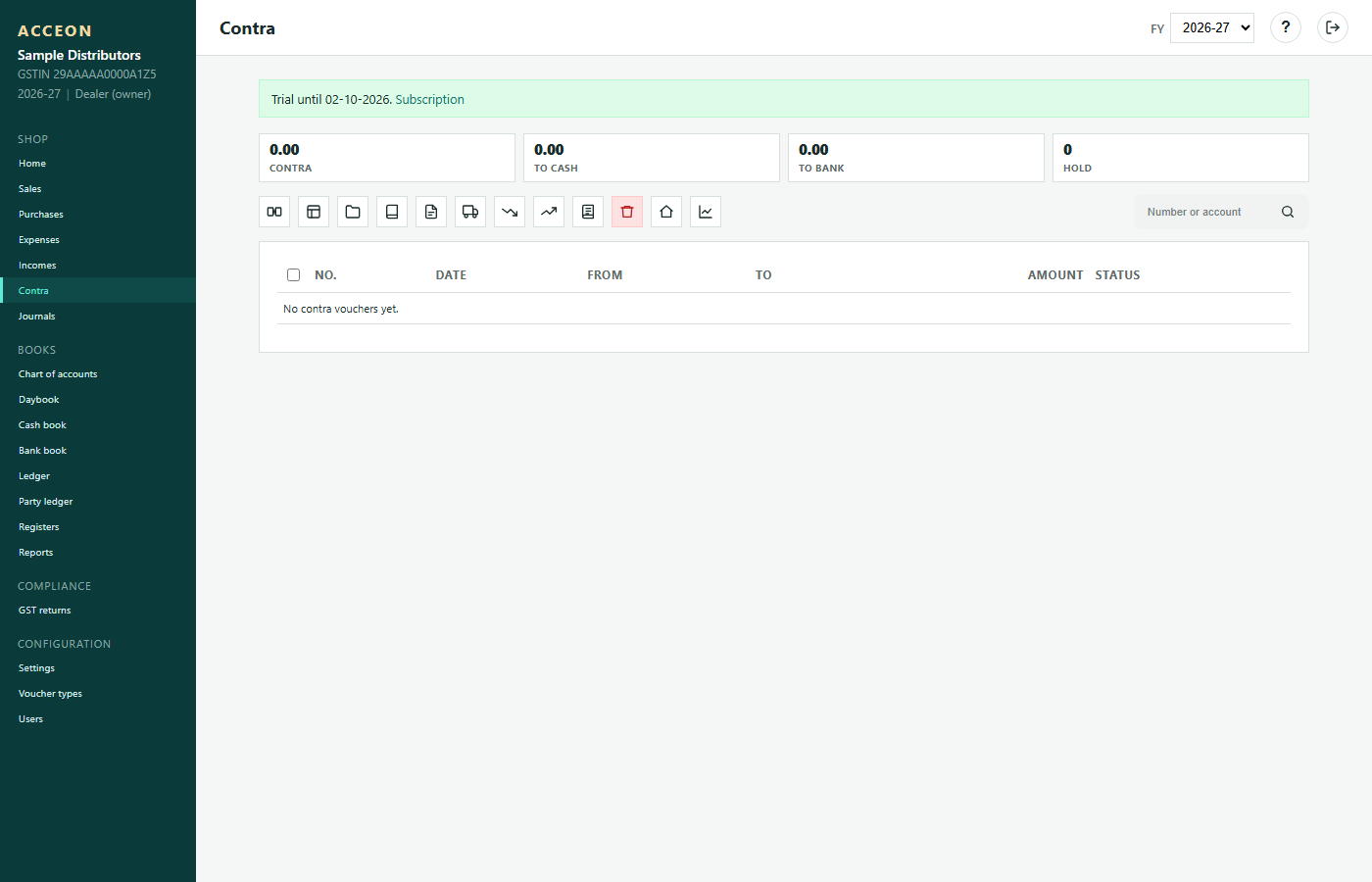Click the upward trend arrow icon
Screen dimensions: 1372x882
click(x=549, y=212)
